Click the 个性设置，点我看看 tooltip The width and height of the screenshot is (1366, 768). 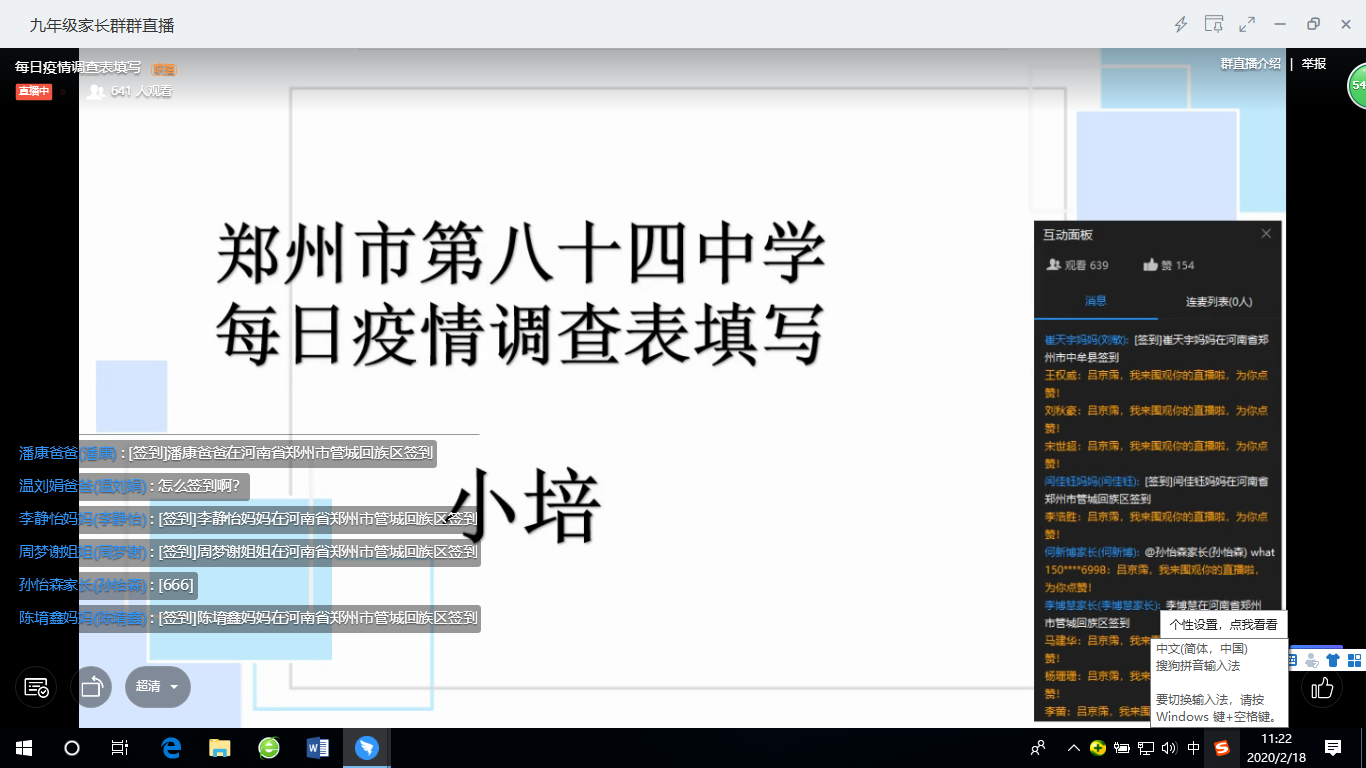click(1224, 624)
